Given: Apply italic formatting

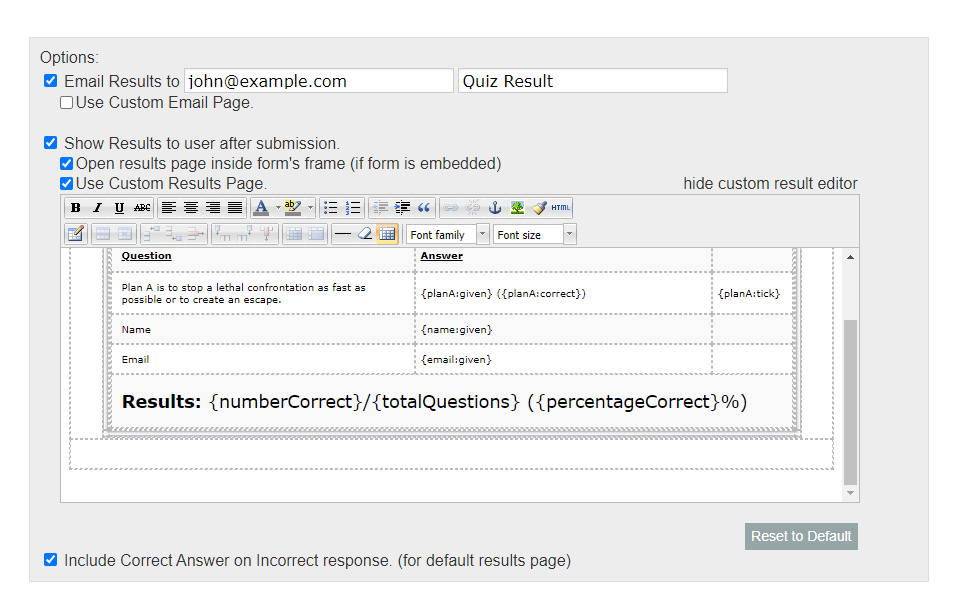Looking at the screenshot, I should pos(97,205).
